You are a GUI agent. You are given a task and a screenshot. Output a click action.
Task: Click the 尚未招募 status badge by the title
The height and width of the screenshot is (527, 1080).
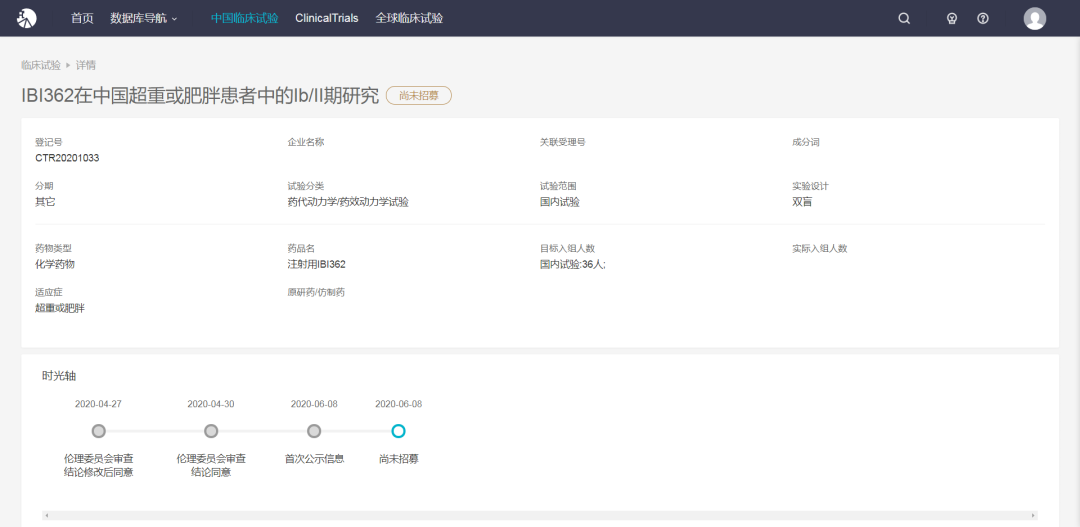(x=419, y=96)
